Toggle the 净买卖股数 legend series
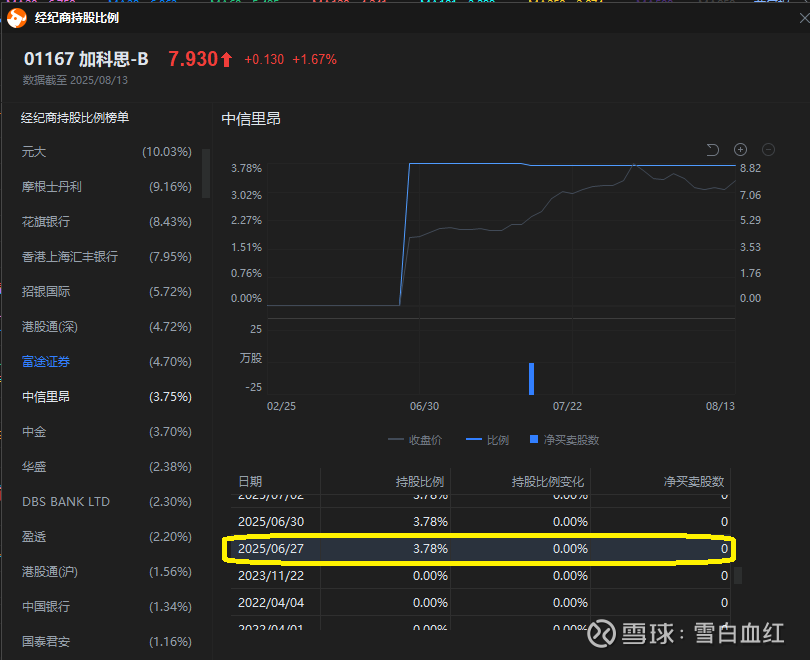 565,440
